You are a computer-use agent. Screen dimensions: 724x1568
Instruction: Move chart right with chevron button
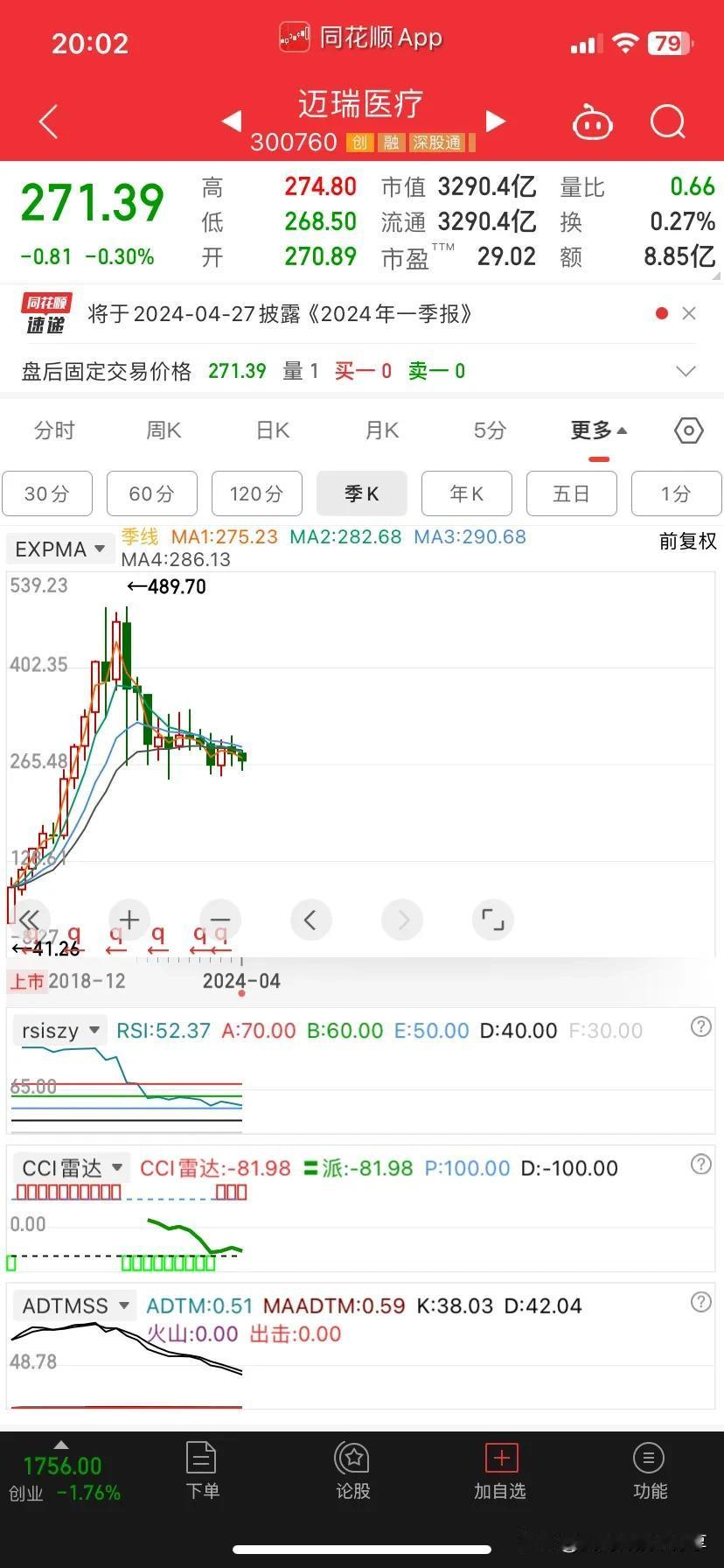(402, 920)
